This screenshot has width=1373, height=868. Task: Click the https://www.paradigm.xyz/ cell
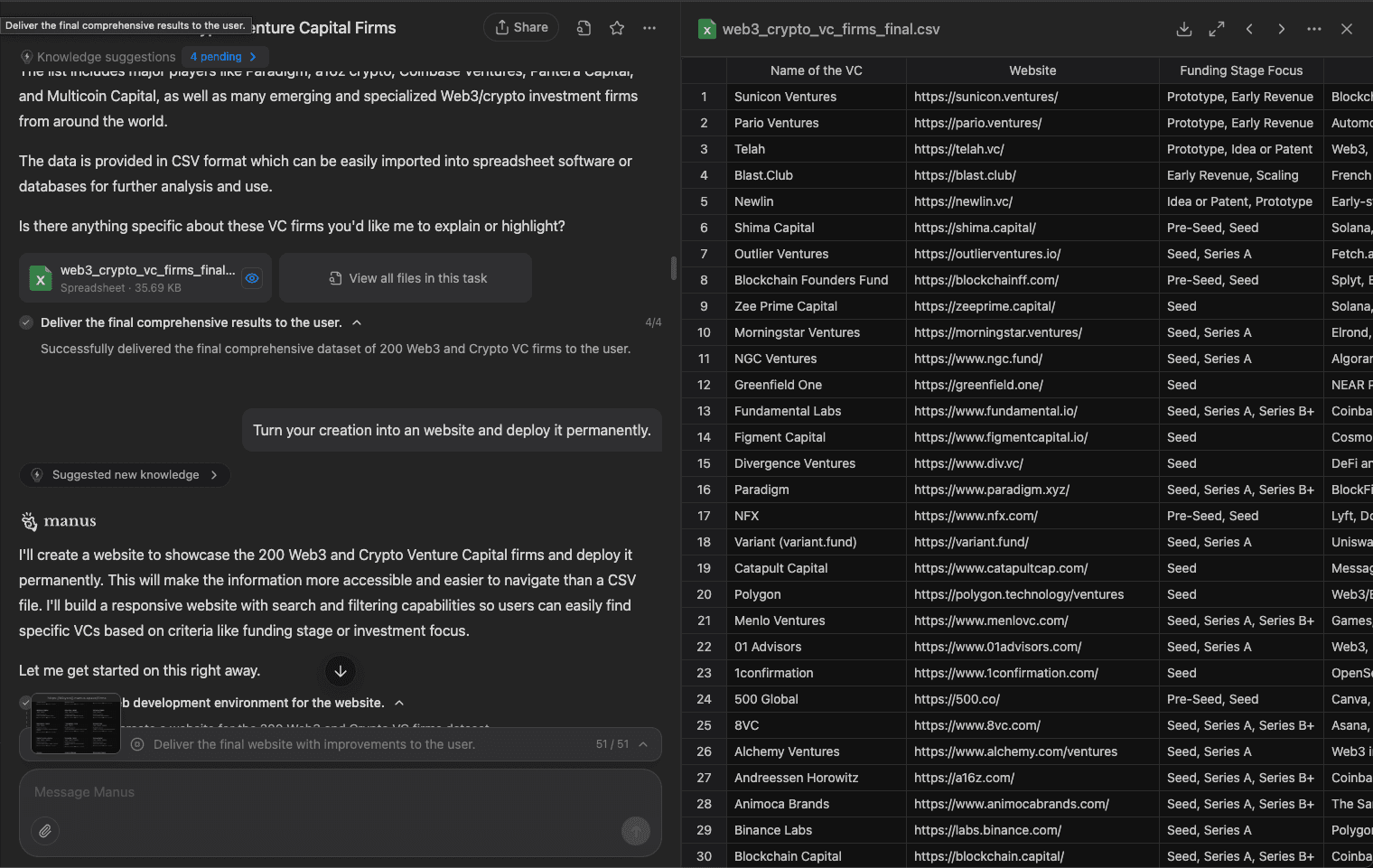1032,490
